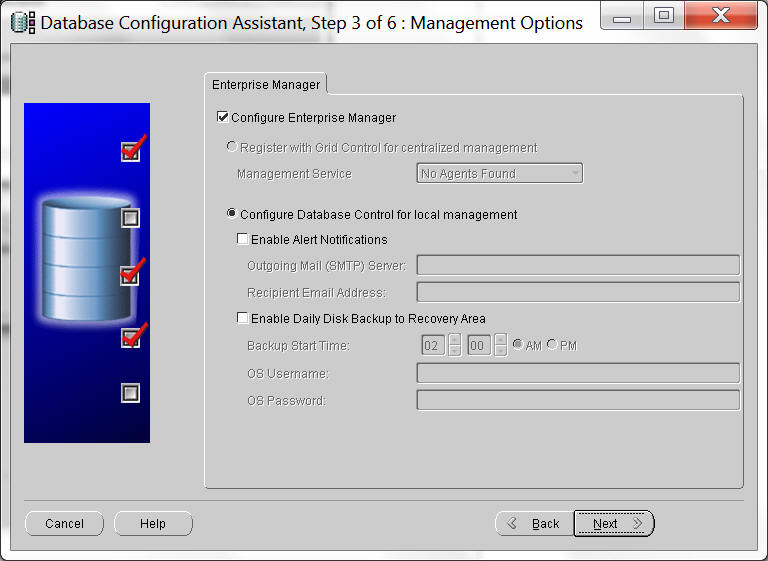Click the topmost red-checked step box in sidebar
This screenshot has height=561, width=768.
point(130,151)
